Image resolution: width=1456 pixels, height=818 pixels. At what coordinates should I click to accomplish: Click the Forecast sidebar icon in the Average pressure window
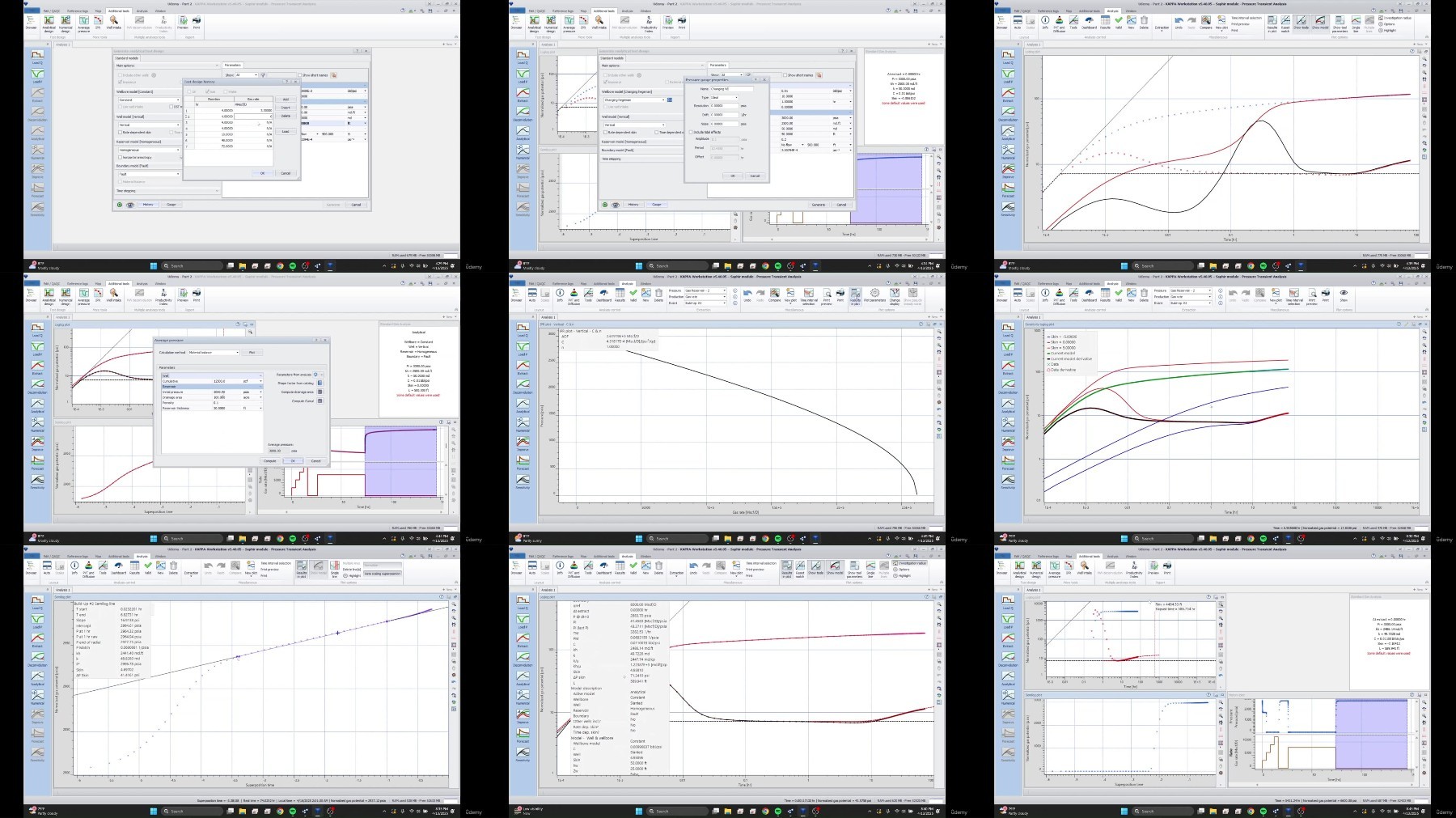point(37,461)
